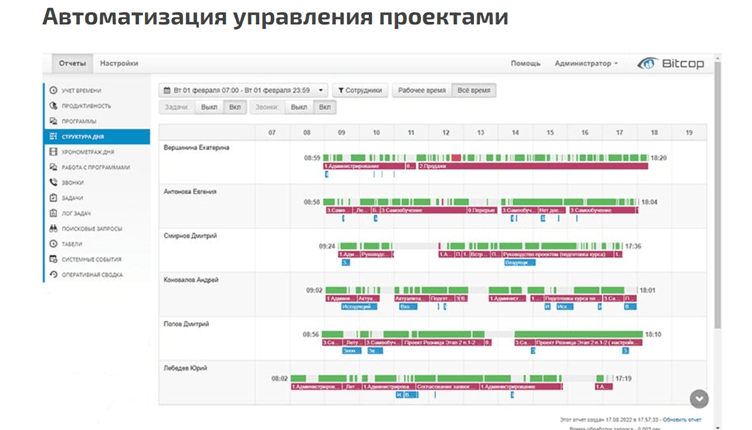Set Задачи toggle to Выкл
The height and width of the screenshot is (430, 752).
click(x=208, y=107)
